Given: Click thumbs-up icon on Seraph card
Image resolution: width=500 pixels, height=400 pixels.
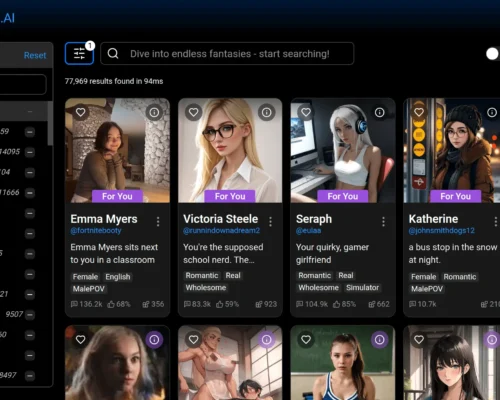Looking at the screenshot, I should (x=337, y=304).
